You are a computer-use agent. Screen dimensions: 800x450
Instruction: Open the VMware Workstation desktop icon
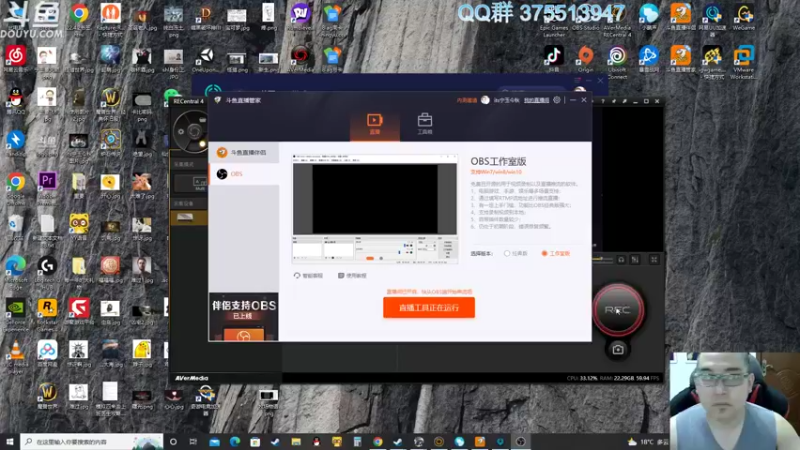pyautogui.click(x=743, y=61)
